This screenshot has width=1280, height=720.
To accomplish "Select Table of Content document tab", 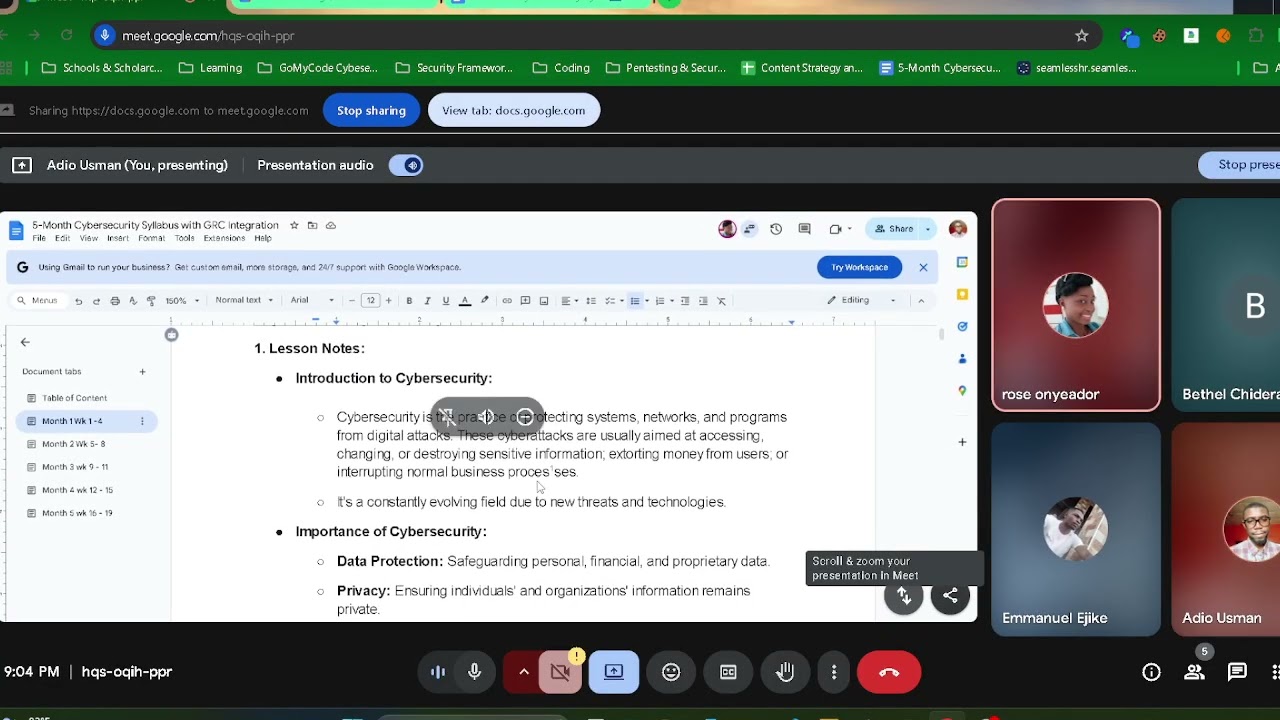I will 74,398.
